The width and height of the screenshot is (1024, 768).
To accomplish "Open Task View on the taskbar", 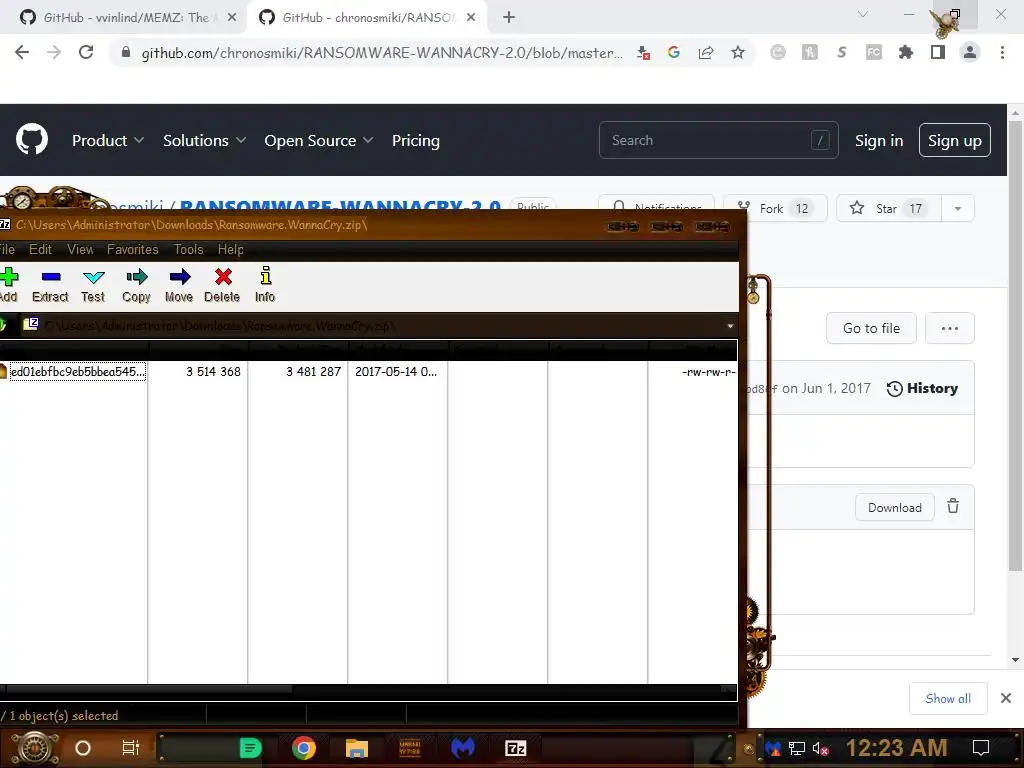I will click(131, 748).
